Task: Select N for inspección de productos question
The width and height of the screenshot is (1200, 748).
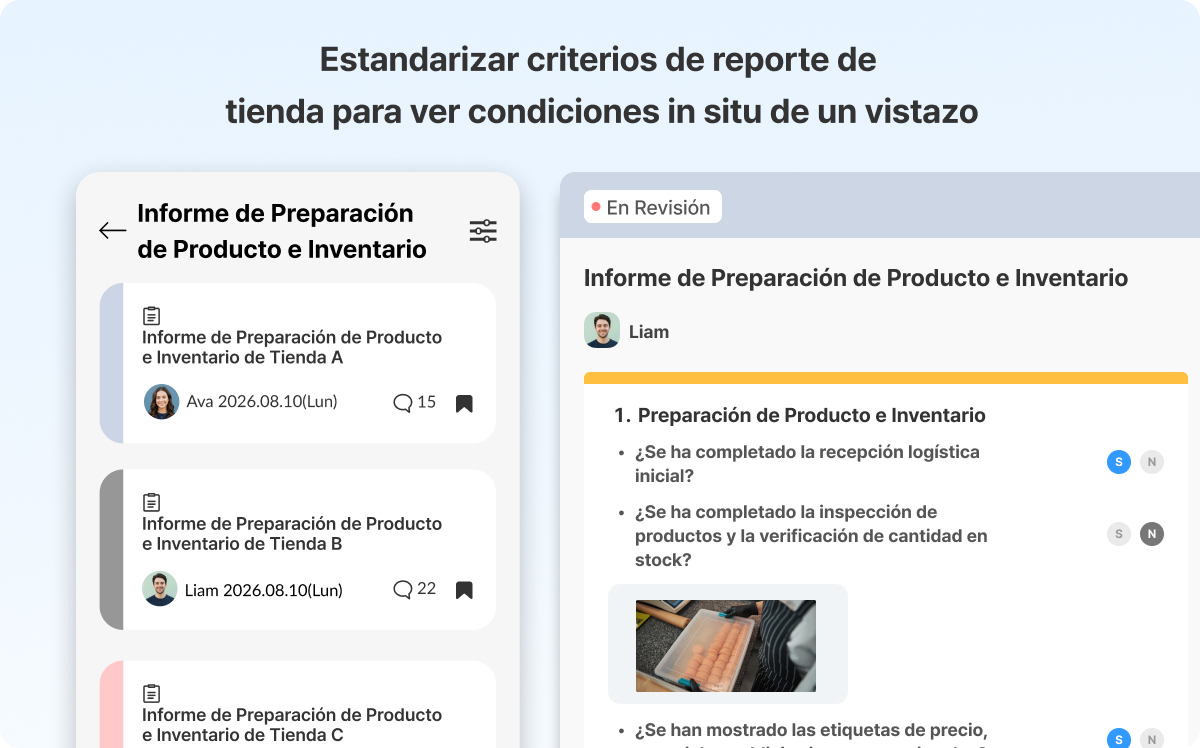Action: pos(1152,534)
